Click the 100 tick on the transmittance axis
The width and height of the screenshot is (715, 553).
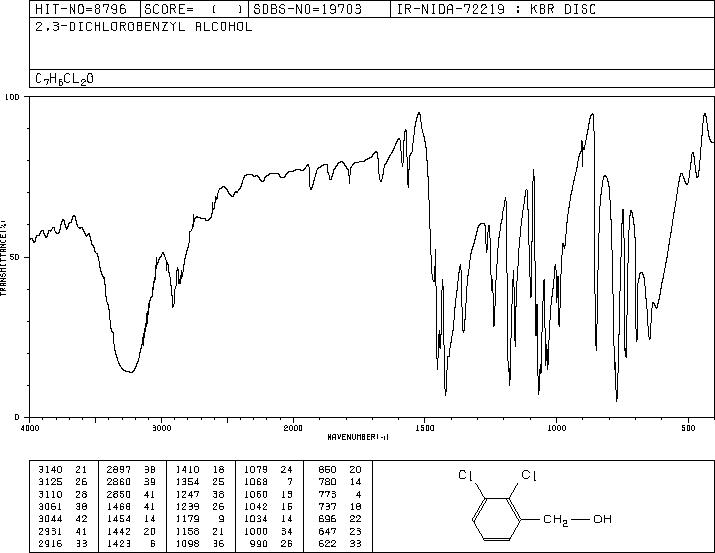(x=12, y=97)
